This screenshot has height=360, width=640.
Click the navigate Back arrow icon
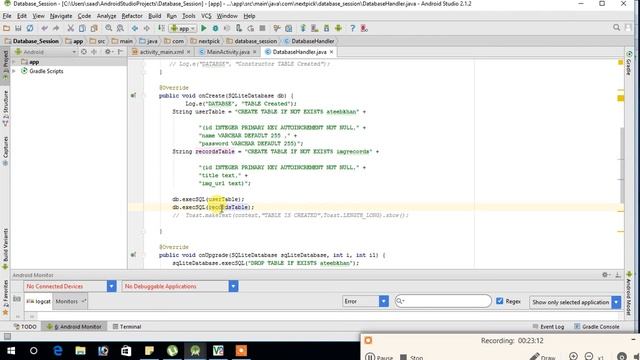tap(135, 28)
